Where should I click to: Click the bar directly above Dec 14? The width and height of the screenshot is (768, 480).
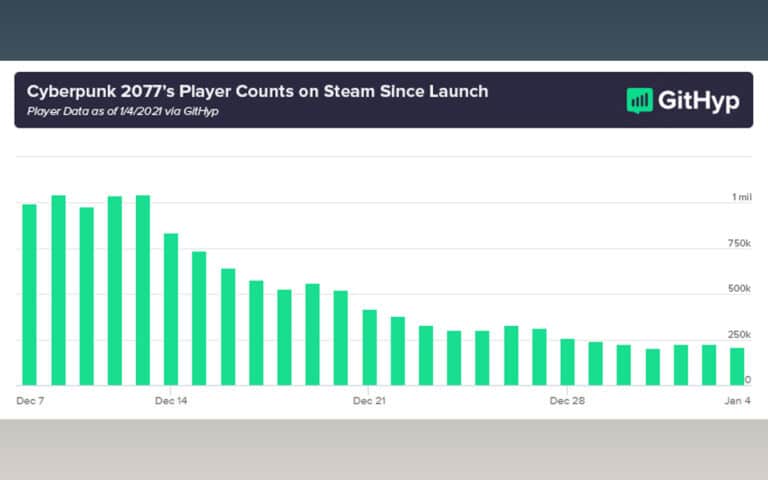[171, 309]
